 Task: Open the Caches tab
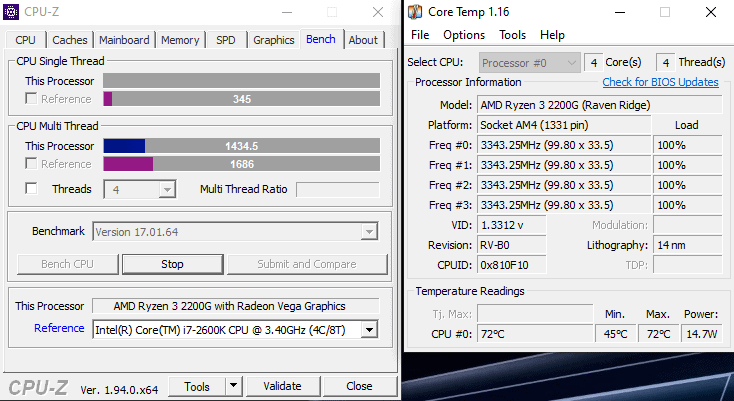click(x=70, y=40)
